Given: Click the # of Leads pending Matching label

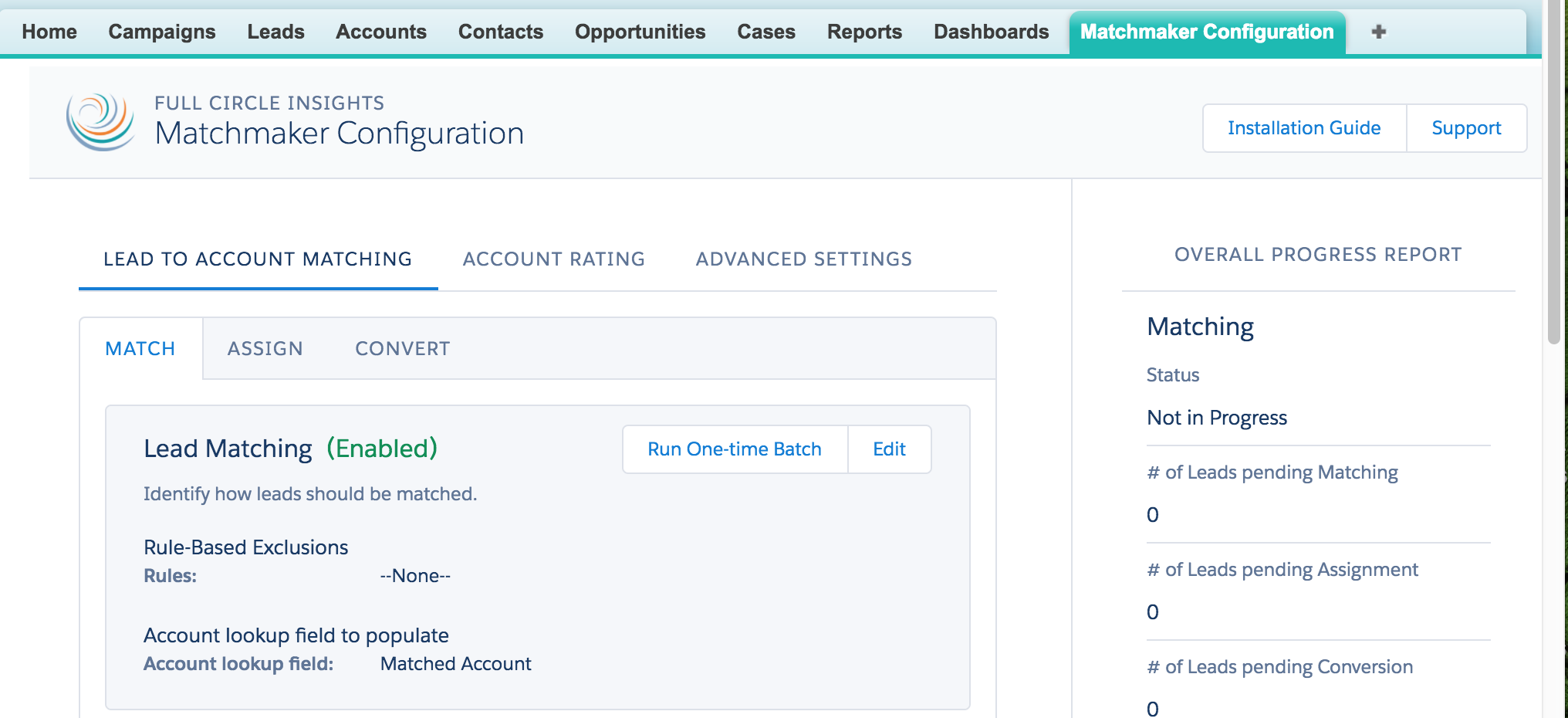Looking at the screenshot, I should (1272, 472).
